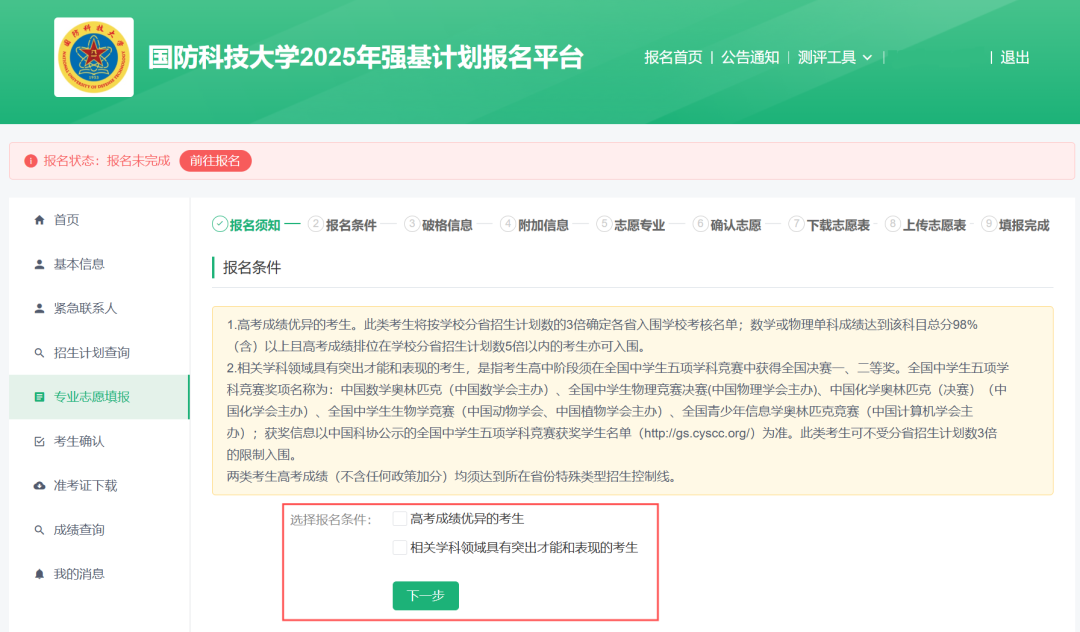Click the 国防科技大学2025年强基计划报名平台 title
This screenshot has height=632, width=1080.
[366, 57]
